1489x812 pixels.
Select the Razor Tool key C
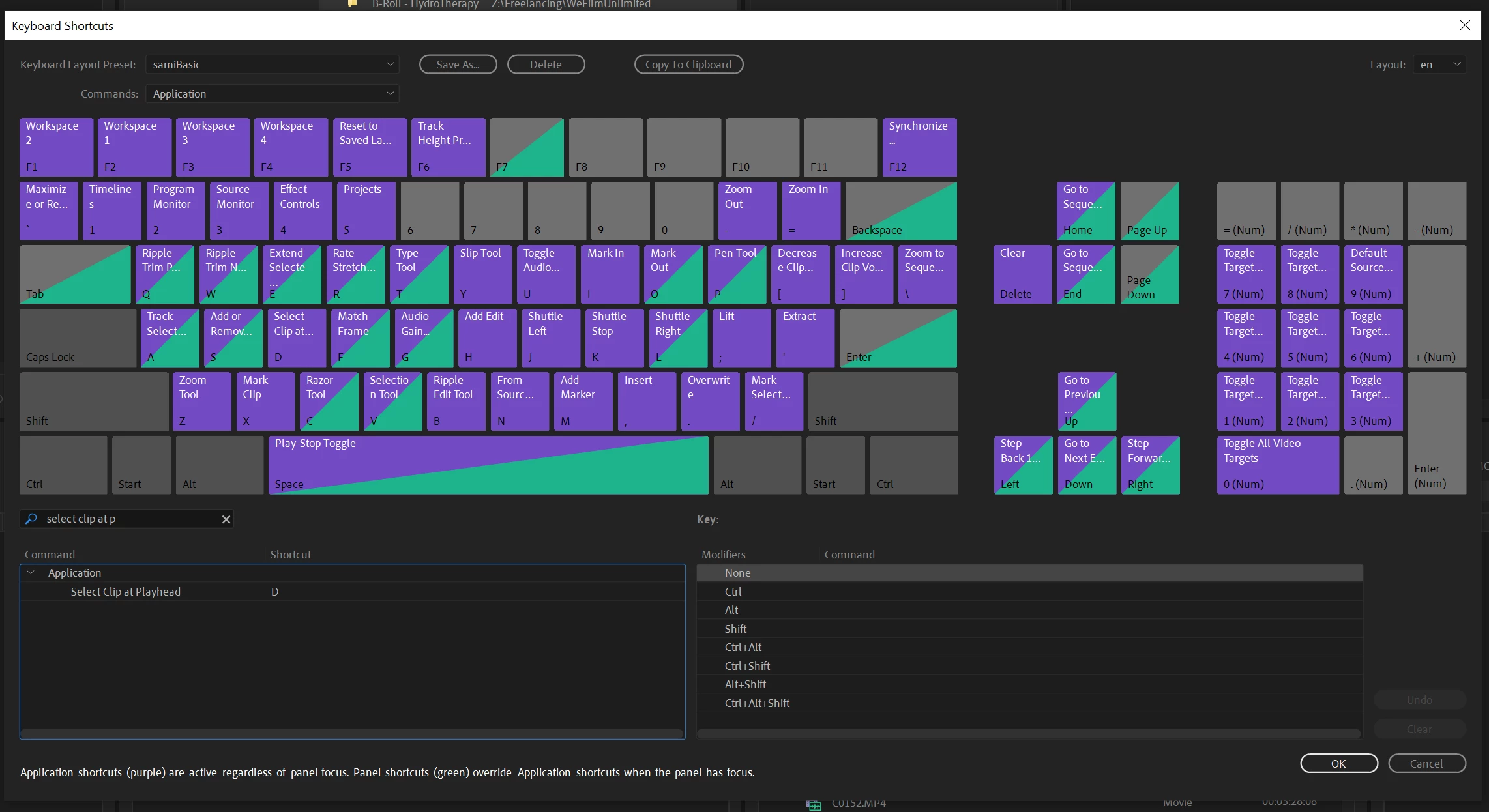click(x=329, y=401)
